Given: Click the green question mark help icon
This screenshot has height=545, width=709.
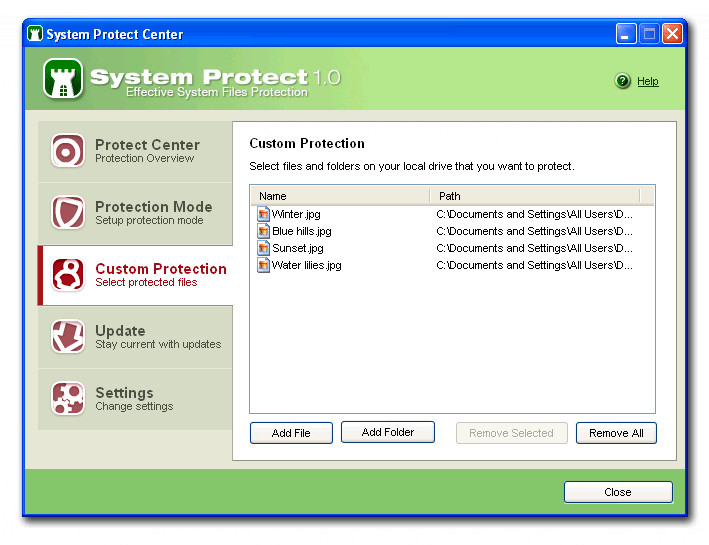Looking at the screenshot, I should 623,81.
